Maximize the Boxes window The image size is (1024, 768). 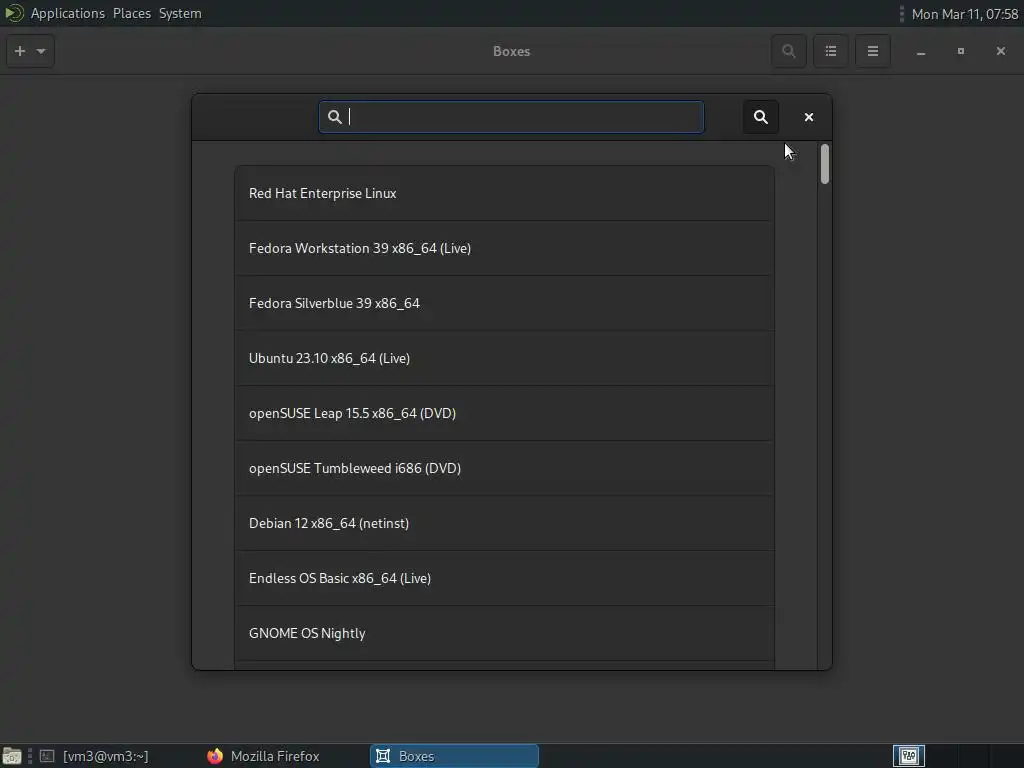(x=961, y=51)
